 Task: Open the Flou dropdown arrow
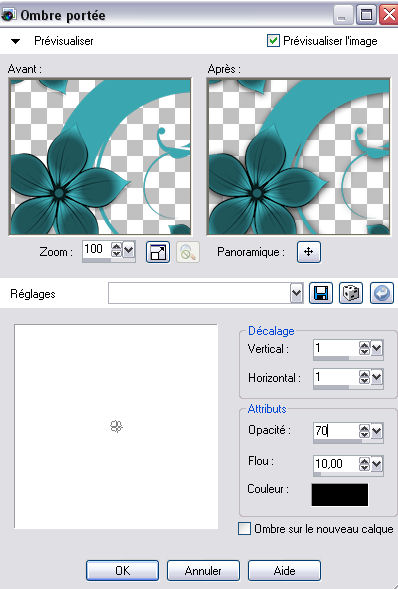[377, 464]
